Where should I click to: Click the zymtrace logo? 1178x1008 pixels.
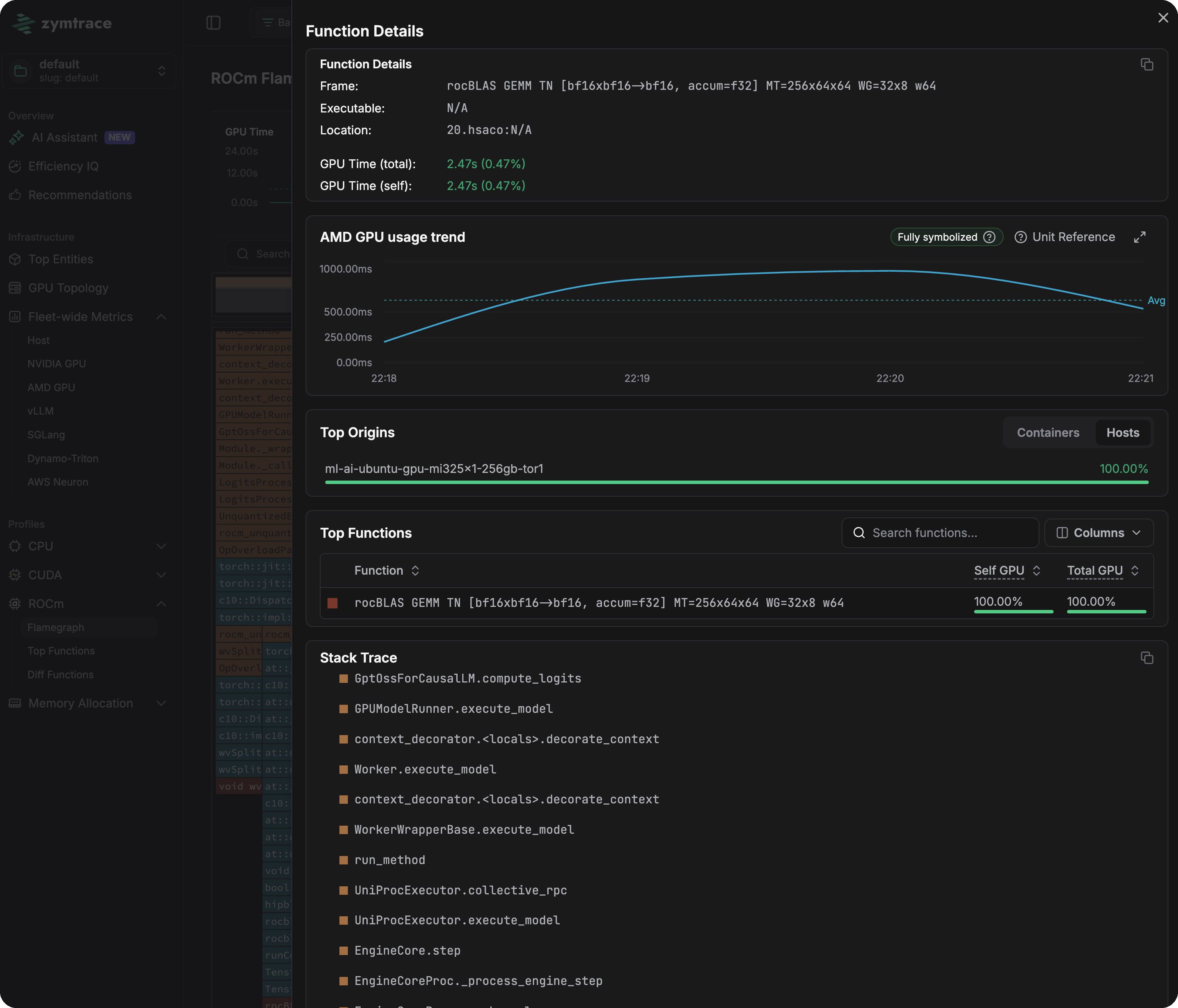click(x=62, y=23)
